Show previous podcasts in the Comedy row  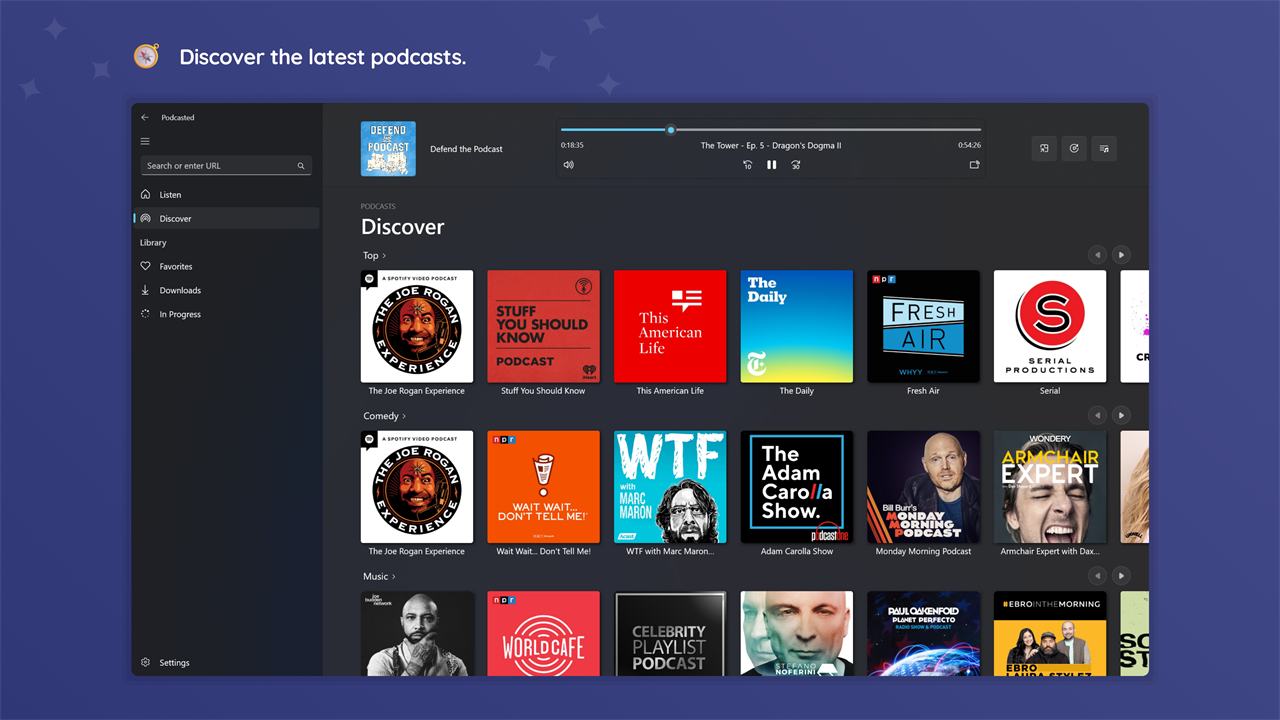click(x=1097, y=415)
